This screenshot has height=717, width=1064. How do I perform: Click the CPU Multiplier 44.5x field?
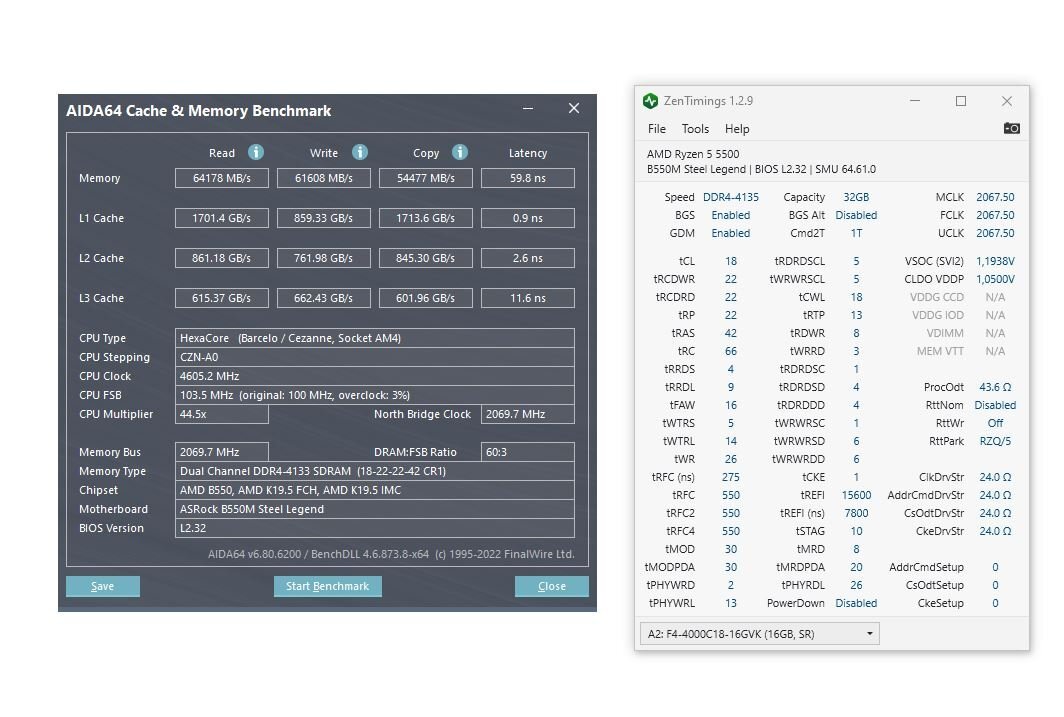pyautogui.click(x=222, y=414)
